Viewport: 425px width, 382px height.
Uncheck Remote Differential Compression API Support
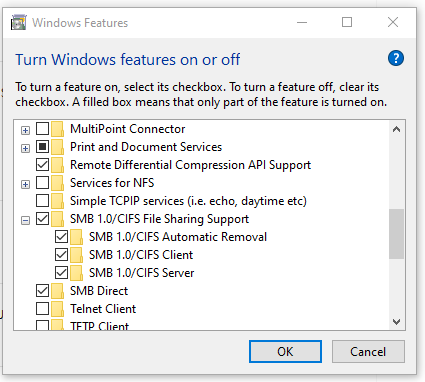42,165
